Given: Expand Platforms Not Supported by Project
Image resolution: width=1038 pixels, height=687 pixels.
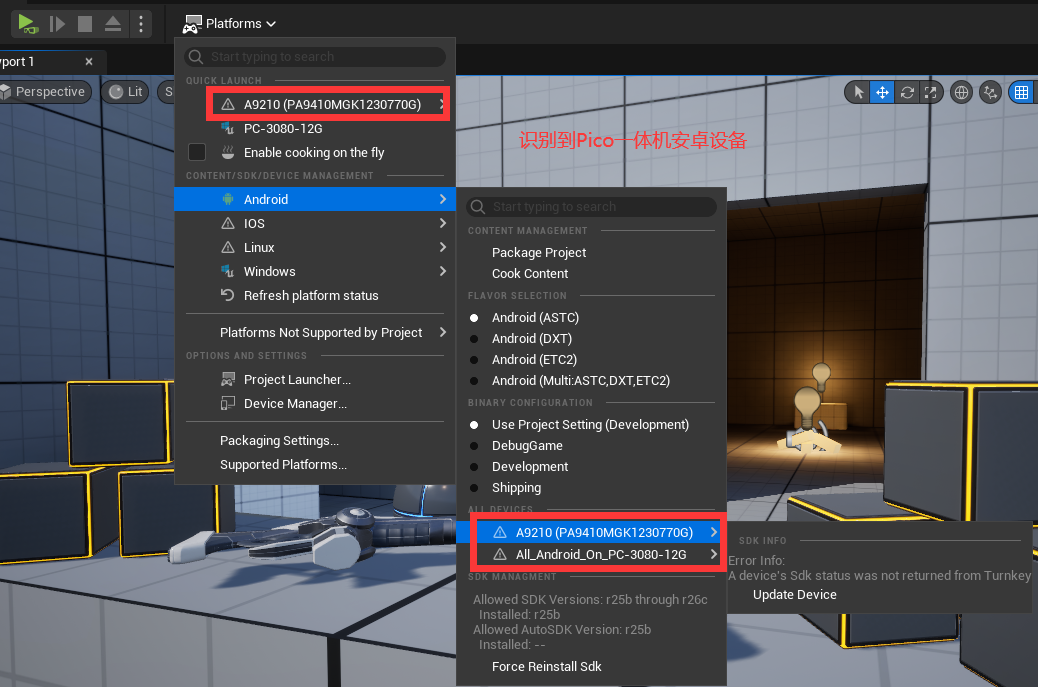Looking at the screenshot, I should tap(314, 332).
